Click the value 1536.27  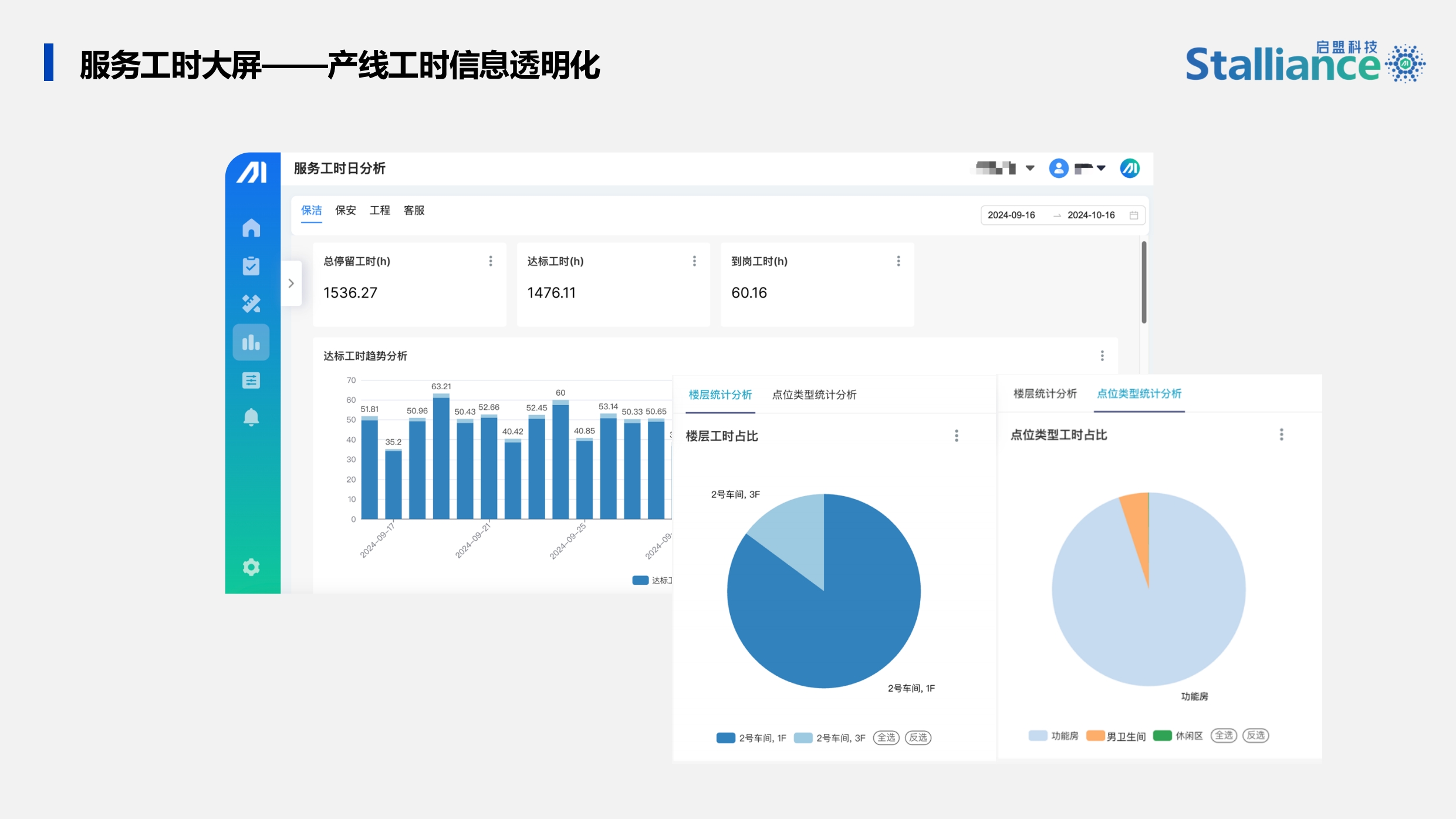coord(350,292)
